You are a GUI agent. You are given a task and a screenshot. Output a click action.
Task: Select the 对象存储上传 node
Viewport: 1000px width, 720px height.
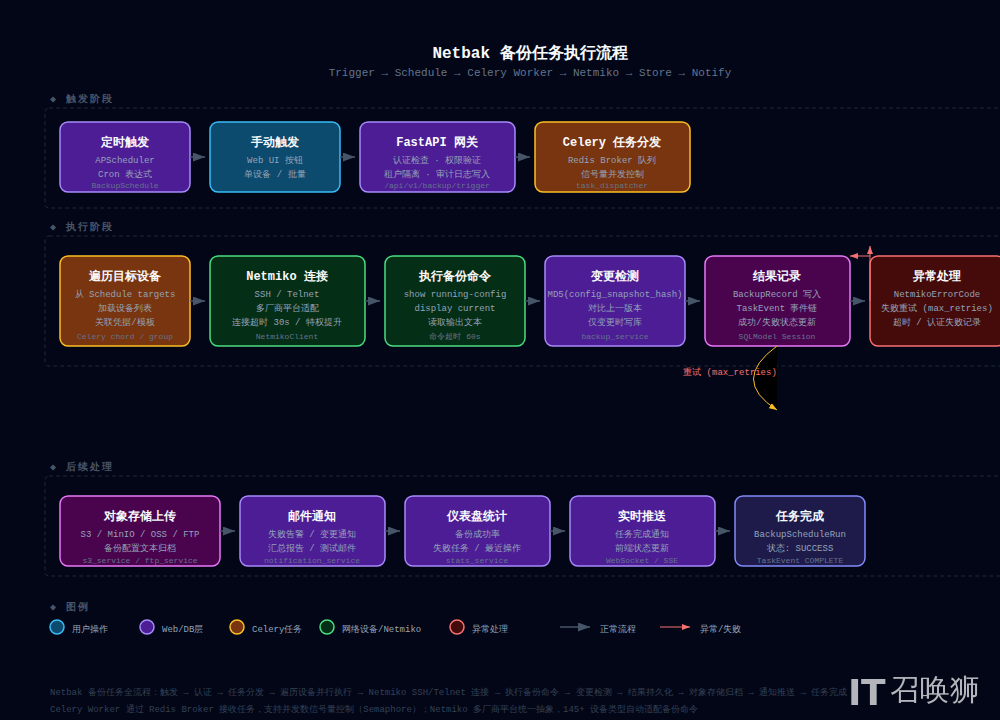click(140, 531)
